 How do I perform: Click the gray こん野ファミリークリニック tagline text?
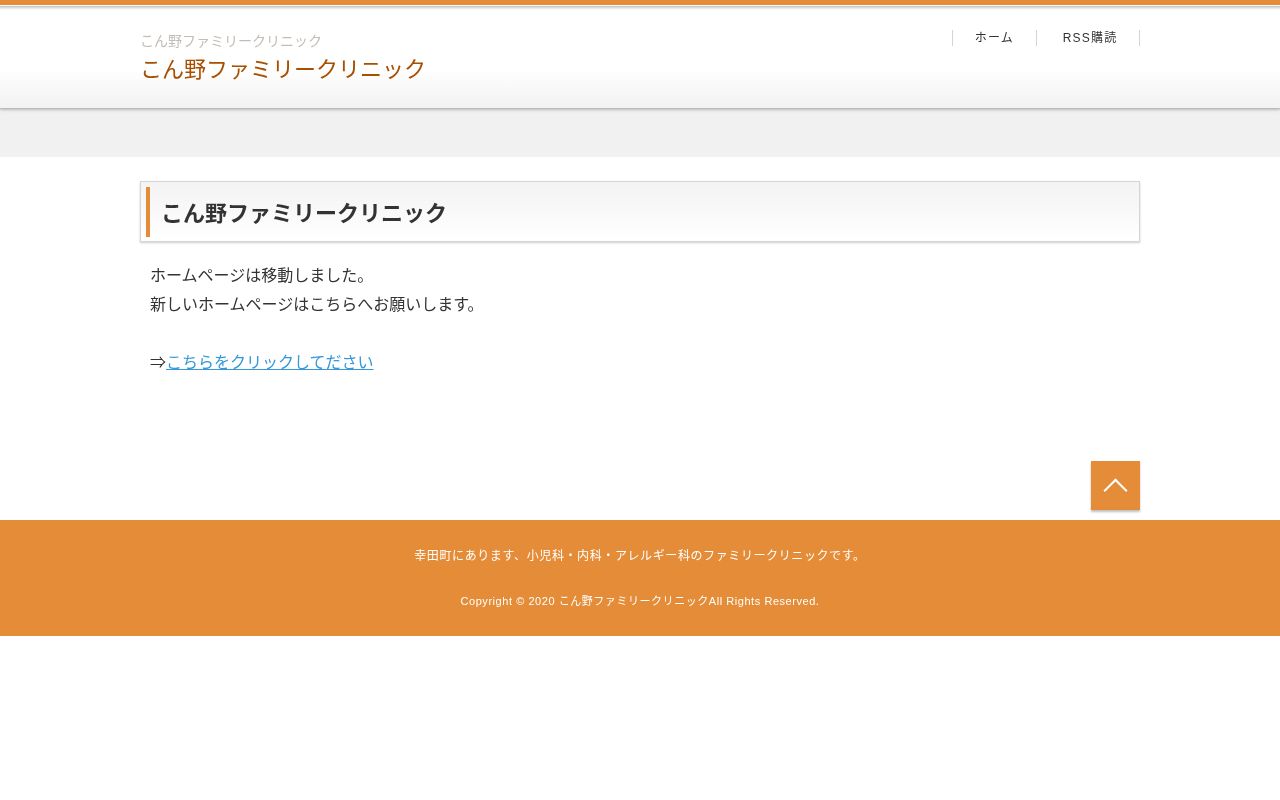[x=231, y=41]
